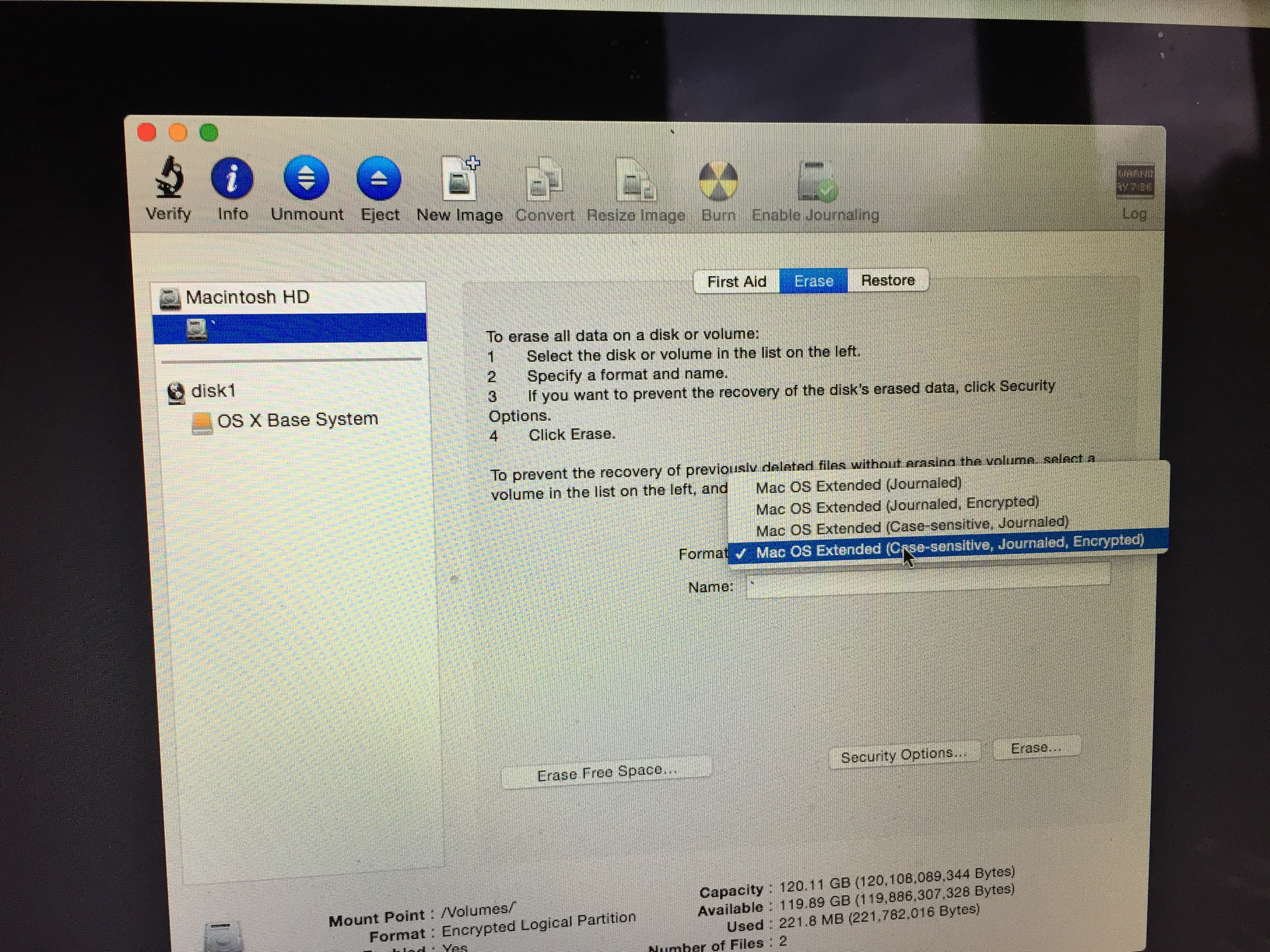Click the Unmount toolbar icon
Viewport: 1270px width, 952px height.
point(307,178)
